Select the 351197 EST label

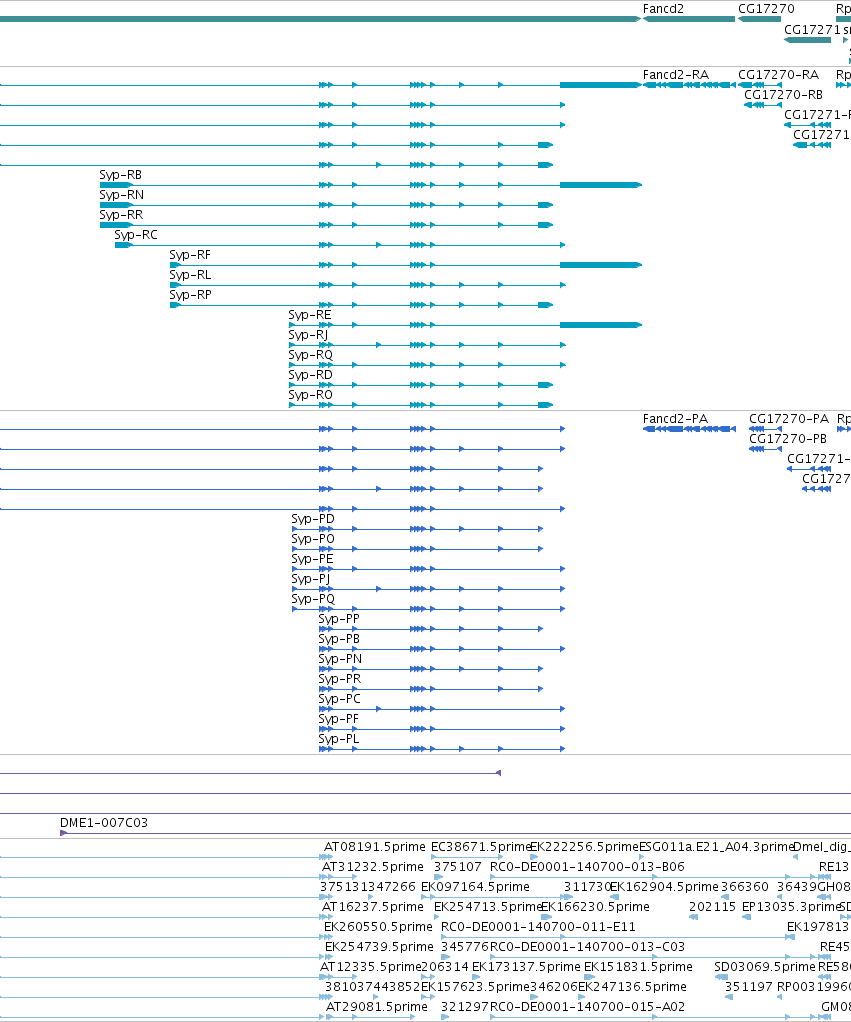[x=748, y=987]
